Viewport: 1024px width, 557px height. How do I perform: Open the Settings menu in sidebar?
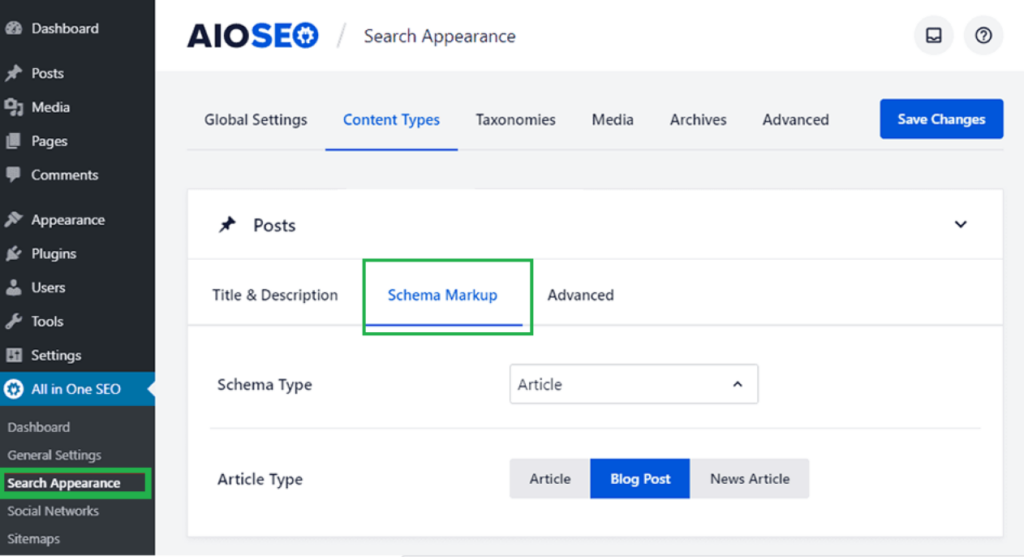(x=55, y=355)
